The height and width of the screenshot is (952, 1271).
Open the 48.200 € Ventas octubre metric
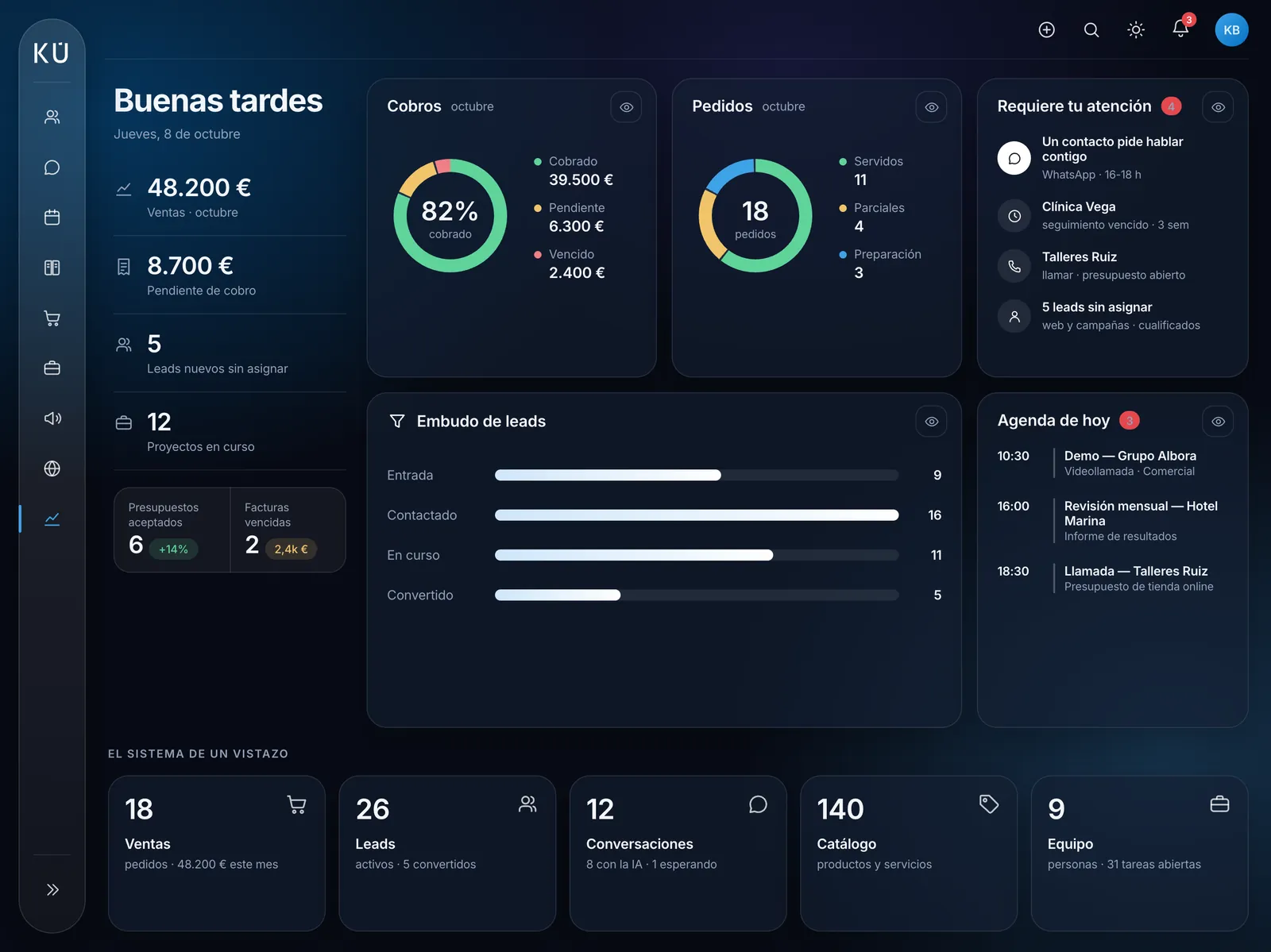coord(230,198)
